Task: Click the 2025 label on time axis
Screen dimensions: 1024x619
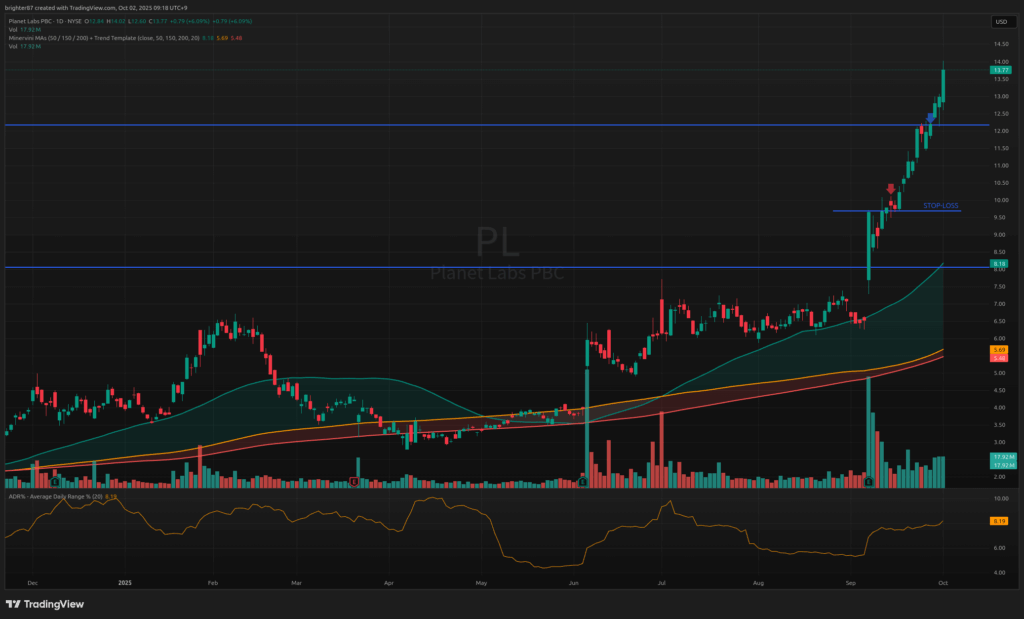Action: click(x=125, y=581)
